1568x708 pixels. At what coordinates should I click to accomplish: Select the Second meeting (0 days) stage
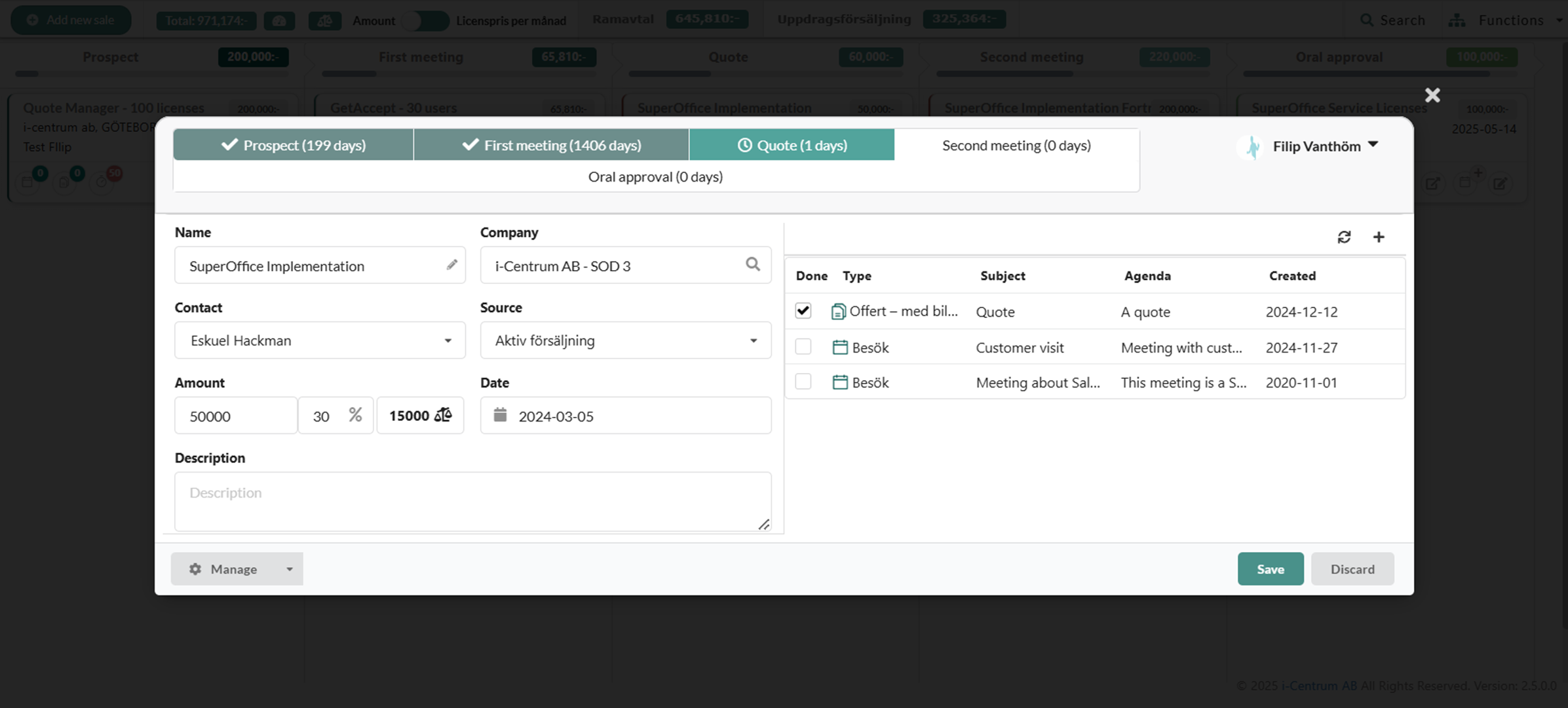click(x=1017, y=145)
